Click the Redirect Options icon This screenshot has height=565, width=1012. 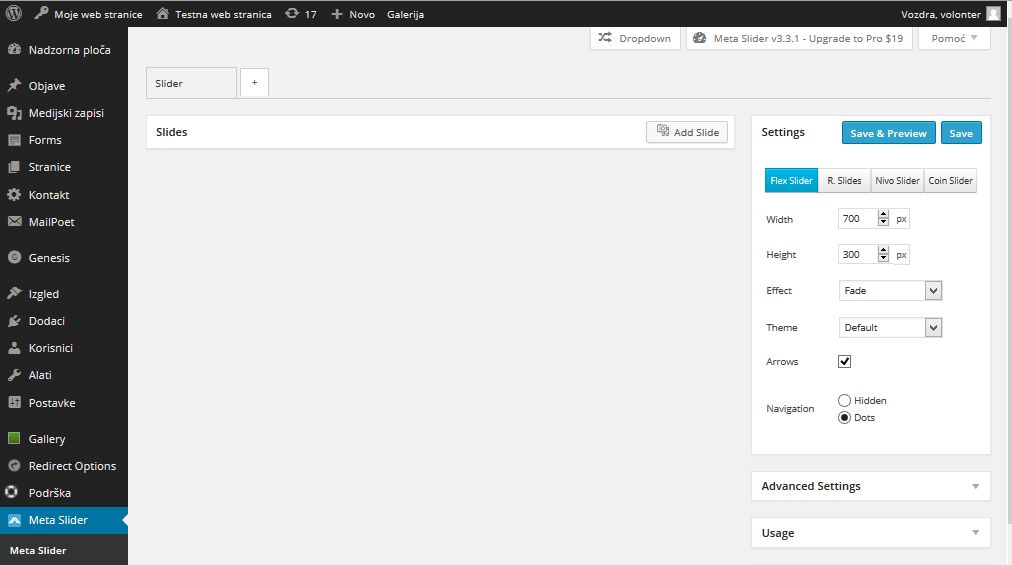pyautogui.click(x=14, y=466)
